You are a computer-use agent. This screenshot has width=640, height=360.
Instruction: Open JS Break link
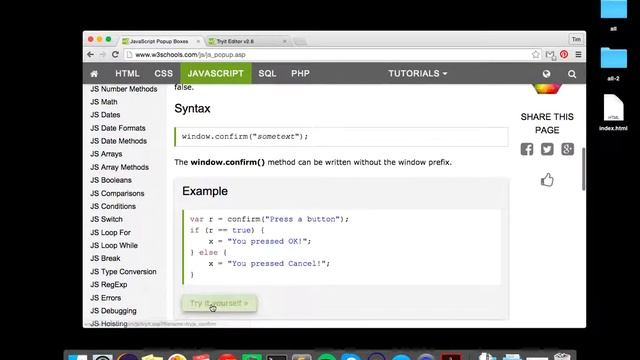(105, 258)
